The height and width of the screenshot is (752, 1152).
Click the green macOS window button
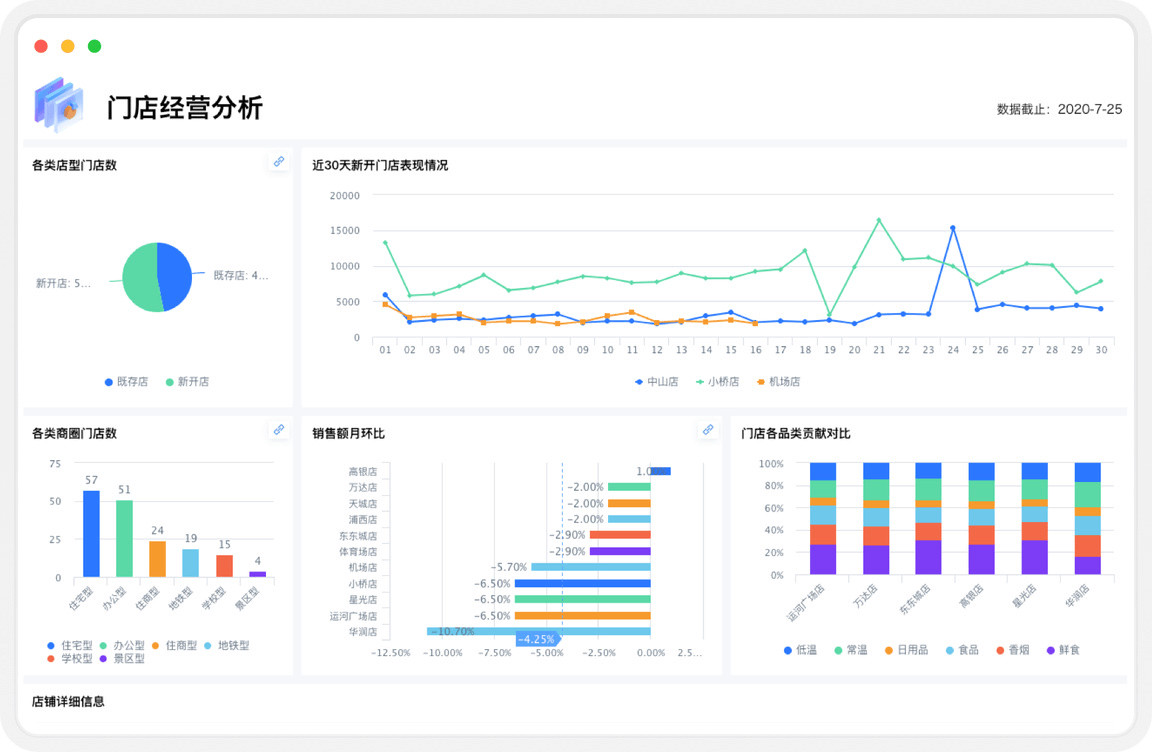[x=94, y=46]
